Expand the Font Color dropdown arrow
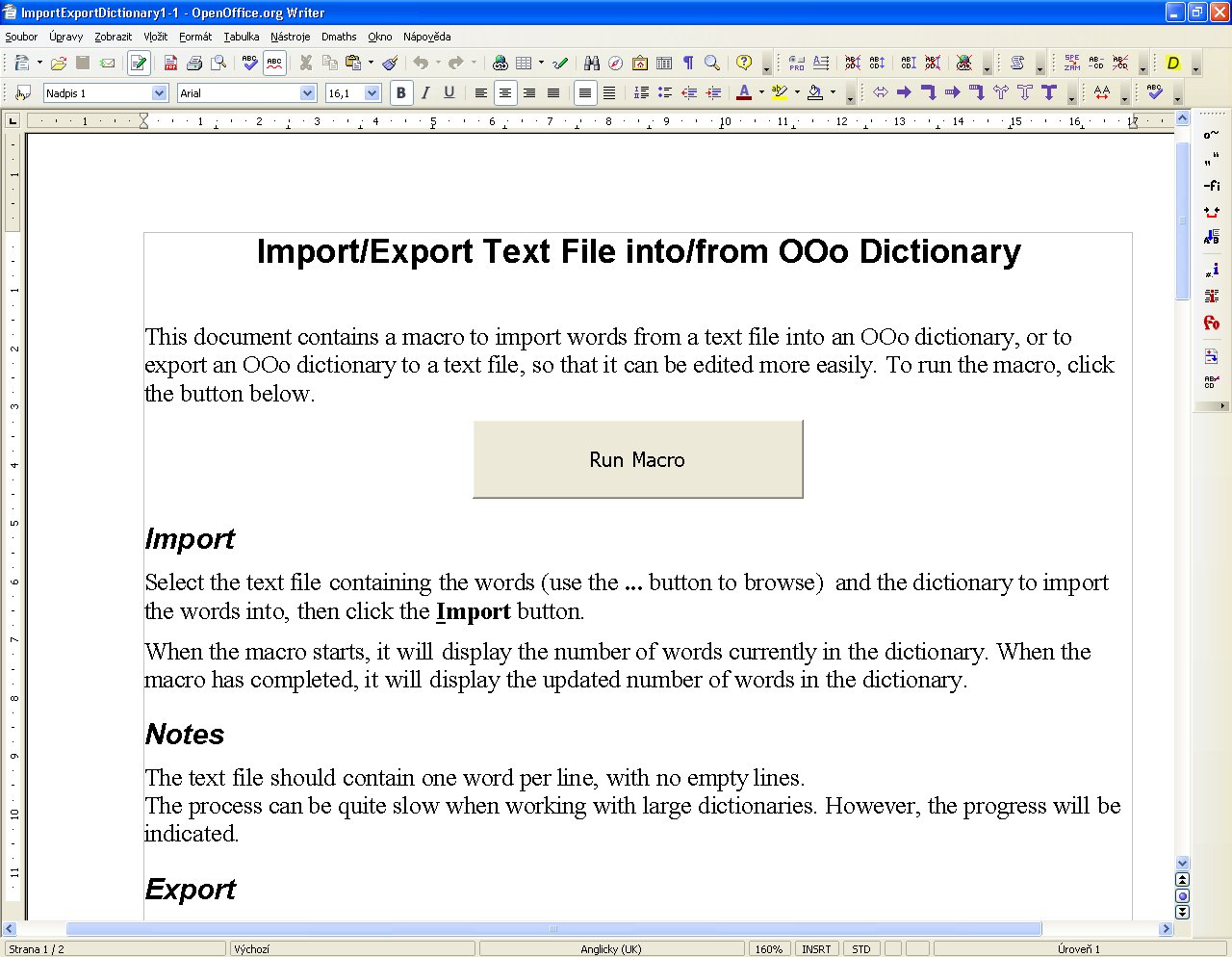 761,92
